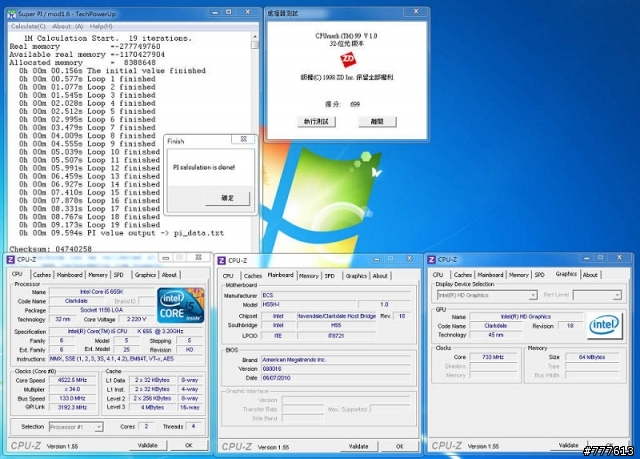Click the Socket 1156 LGA package field
The image size is (640, 459).
point(102,310)
